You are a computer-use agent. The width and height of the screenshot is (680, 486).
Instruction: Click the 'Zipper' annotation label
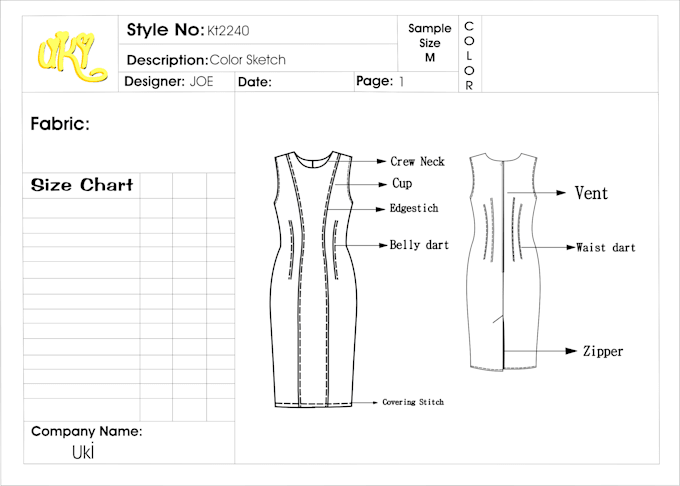click(603, 351)
